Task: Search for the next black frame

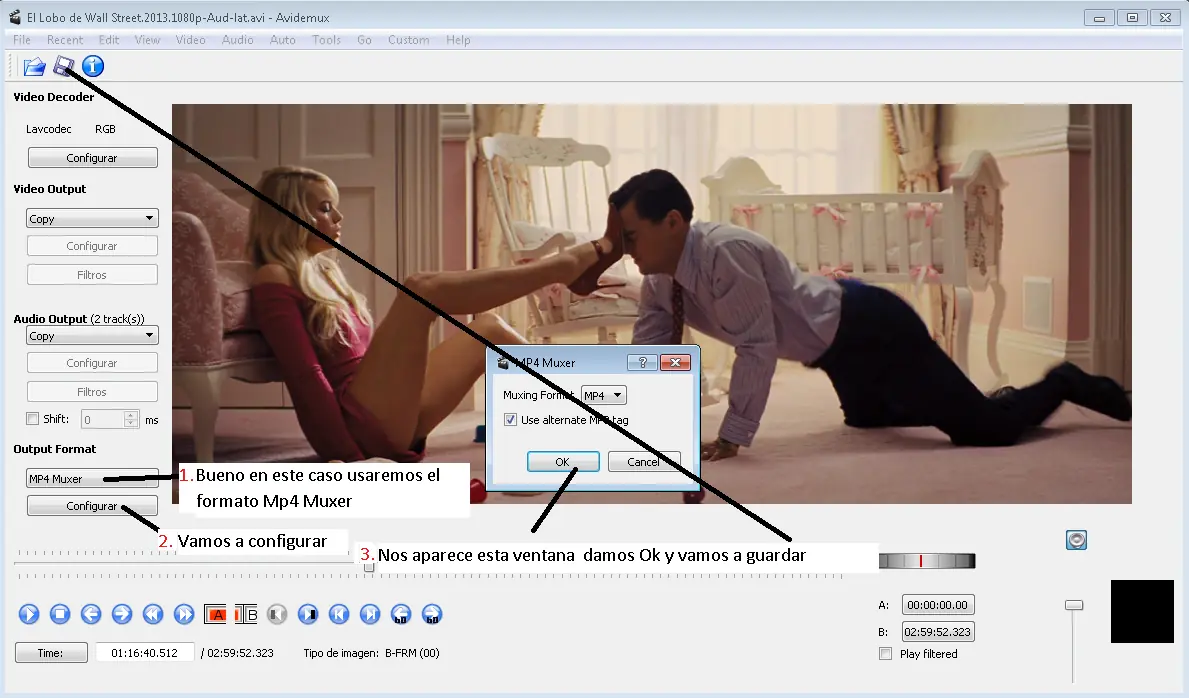Action: click(308, 614)
